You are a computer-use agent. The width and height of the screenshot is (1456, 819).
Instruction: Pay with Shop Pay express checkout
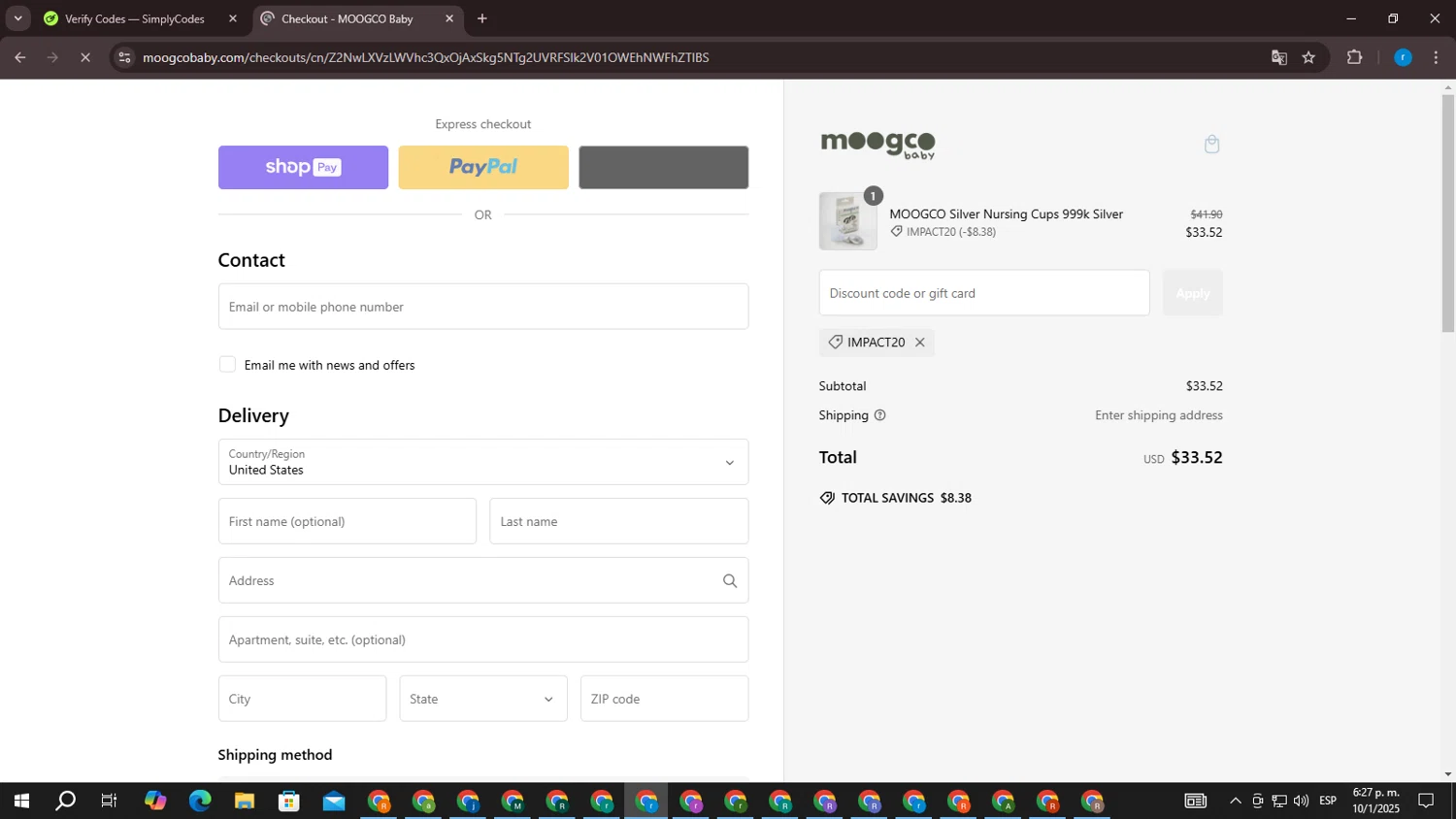tap(303, 167)
